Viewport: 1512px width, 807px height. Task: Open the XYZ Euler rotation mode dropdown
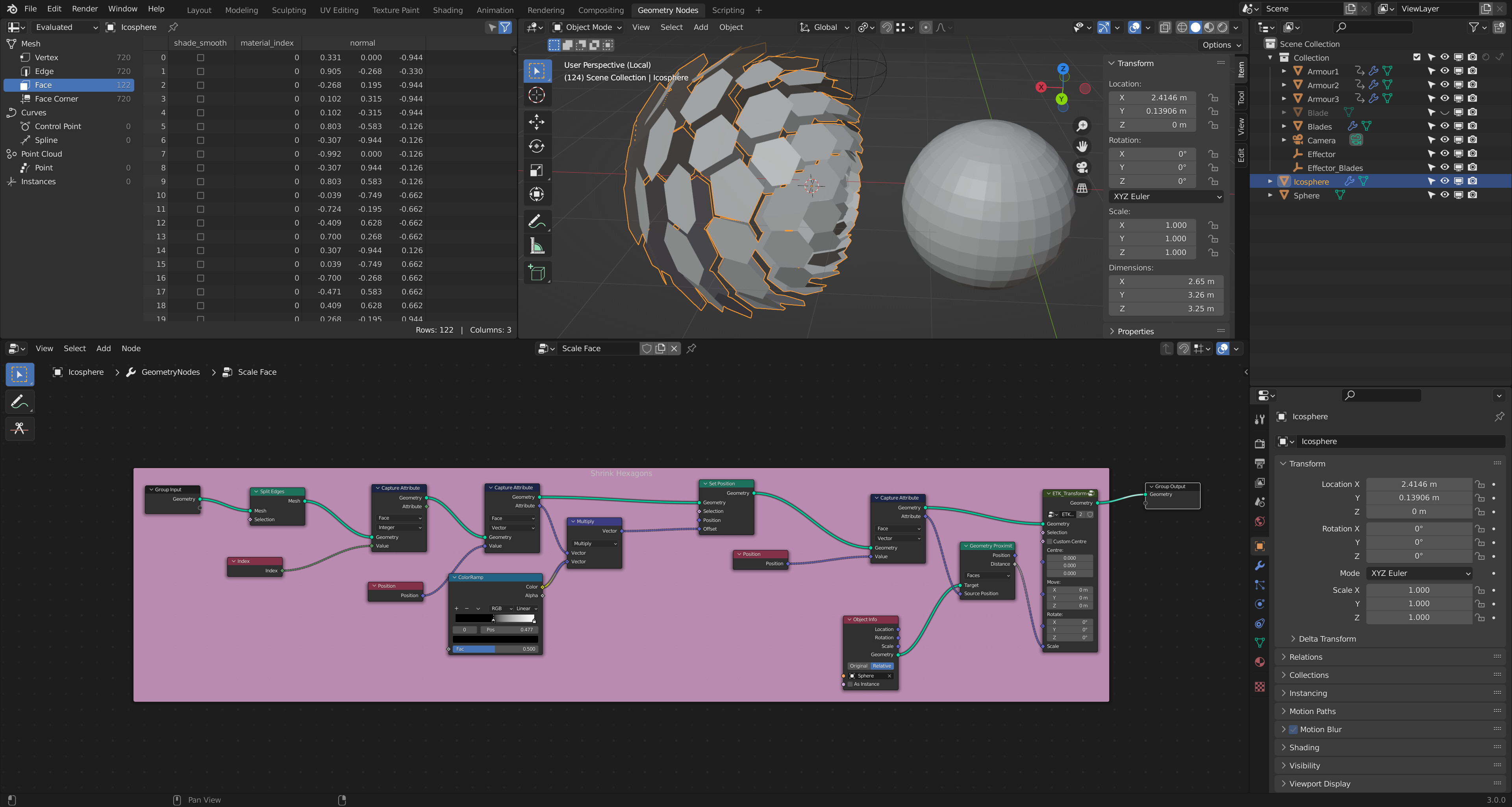point(1165,196)
